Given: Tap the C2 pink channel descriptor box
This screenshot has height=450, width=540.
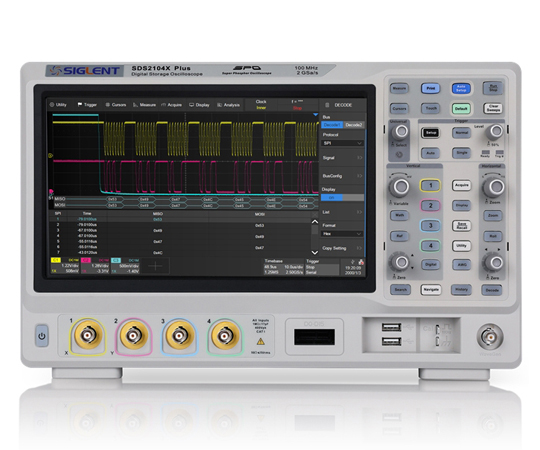Looking at the screenshot, I should pos(95,266).
